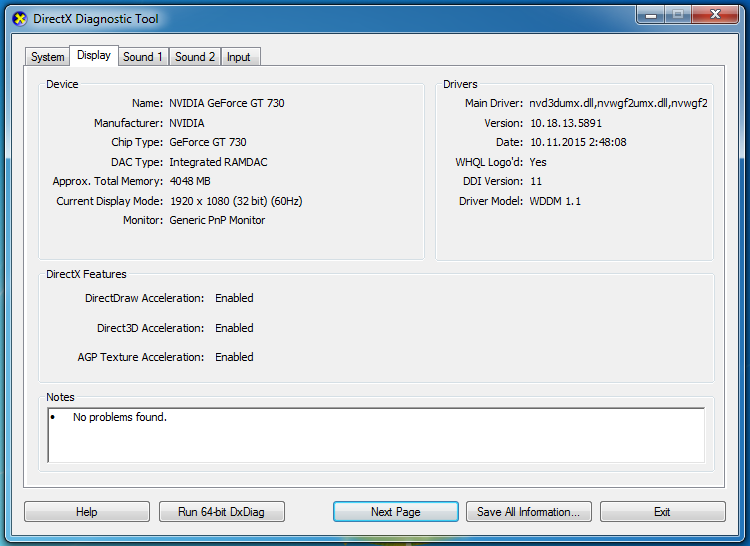Click Manufacturer value 'NVIDIA'
This screenshot has width=750, height=546.
(187, 123)
